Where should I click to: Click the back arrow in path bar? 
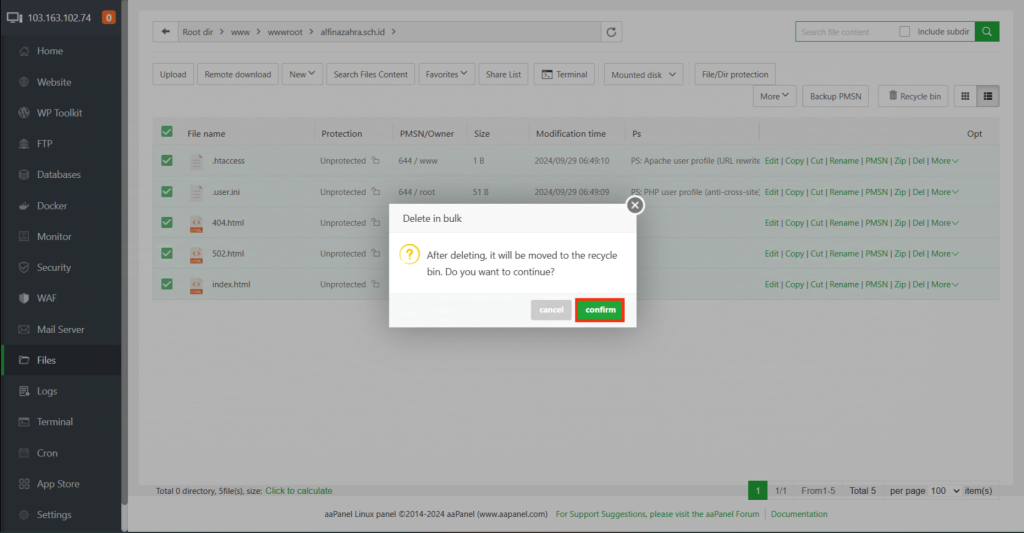pos(166,32)
